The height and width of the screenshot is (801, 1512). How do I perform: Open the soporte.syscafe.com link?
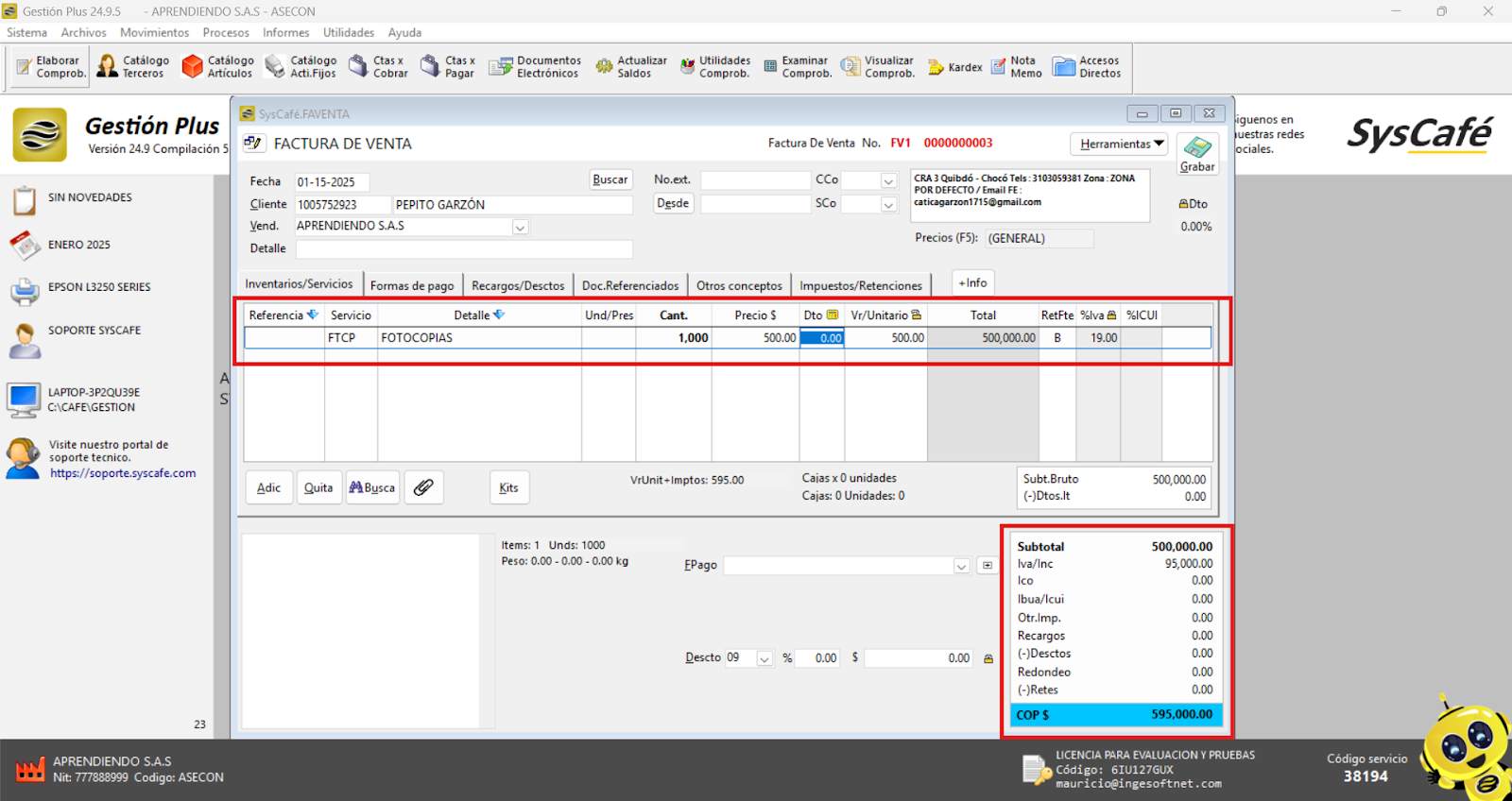click(123, 473)
